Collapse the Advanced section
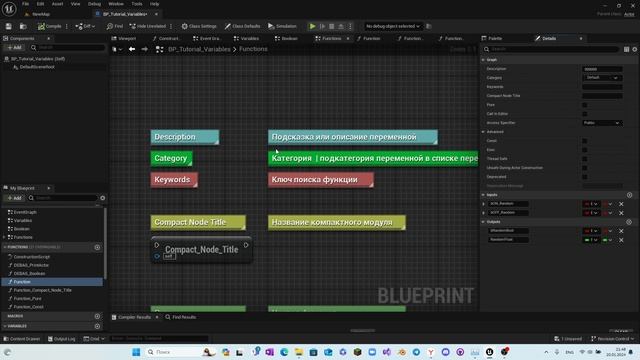Viewport: 640px width, 360px height. pos(483,132)
